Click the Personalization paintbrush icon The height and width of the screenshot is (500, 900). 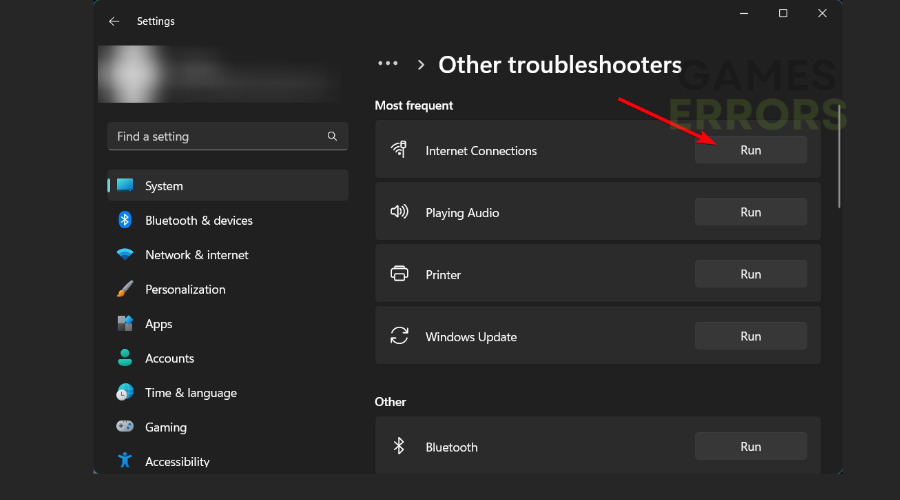pos(125,289)
